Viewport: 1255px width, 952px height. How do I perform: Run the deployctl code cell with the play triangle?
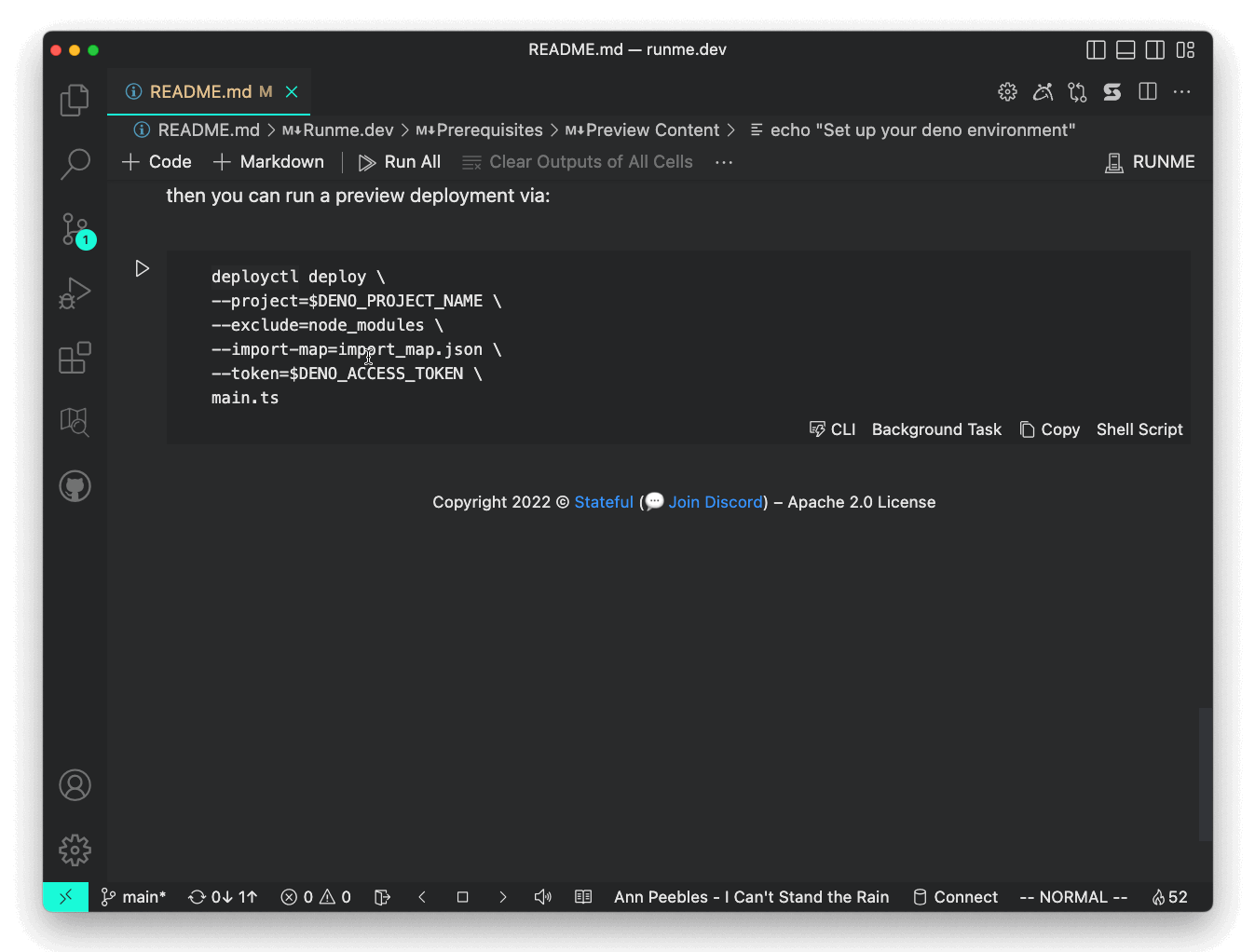[142, 268]
